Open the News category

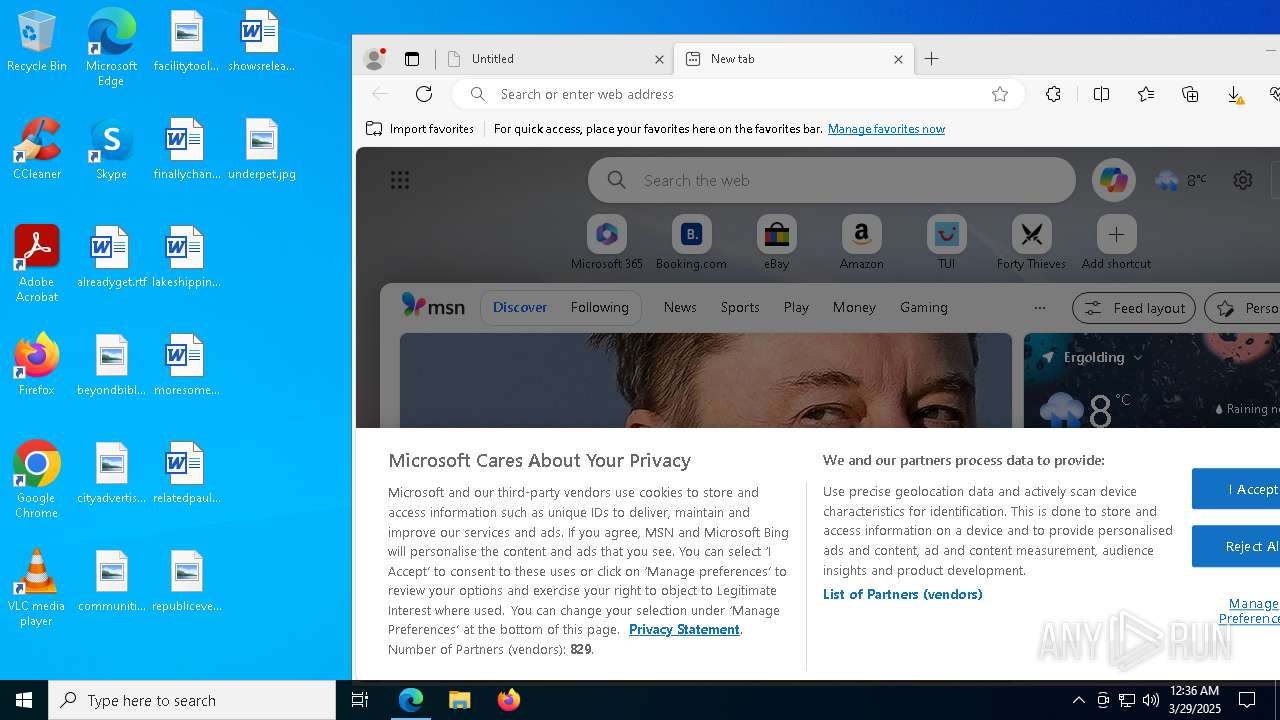[x=680, y=308]
